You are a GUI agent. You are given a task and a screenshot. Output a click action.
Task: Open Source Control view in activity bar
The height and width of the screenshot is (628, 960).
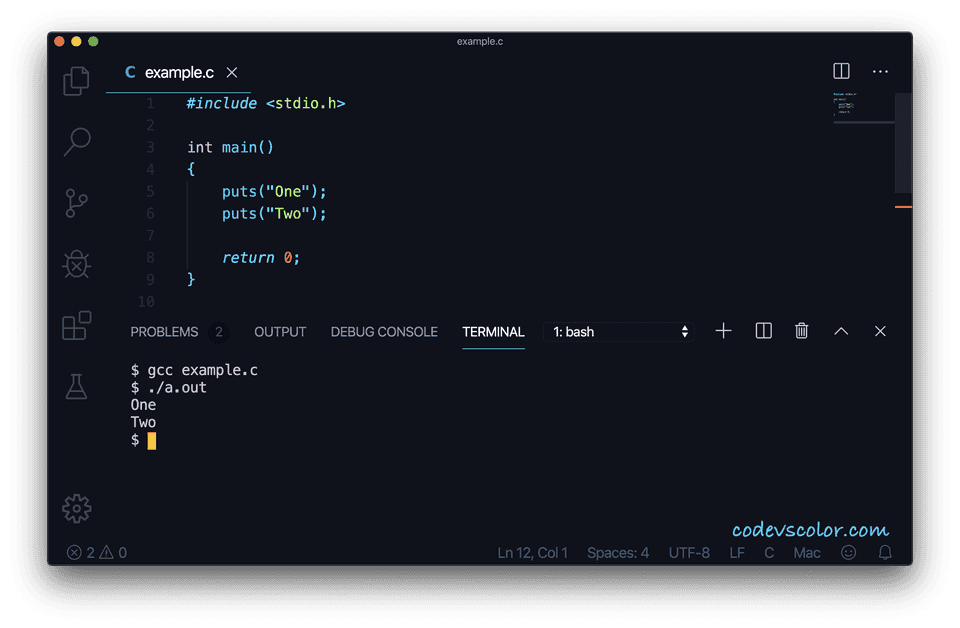click(x=77, y=203)
